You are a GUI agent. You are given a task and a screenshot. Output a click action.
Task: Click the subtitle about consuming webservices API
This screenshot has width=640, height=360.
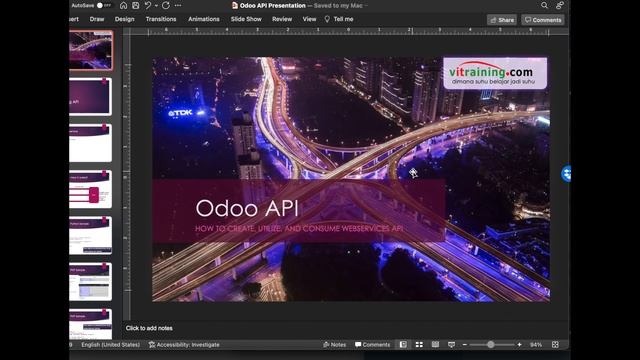pos(299,229)
